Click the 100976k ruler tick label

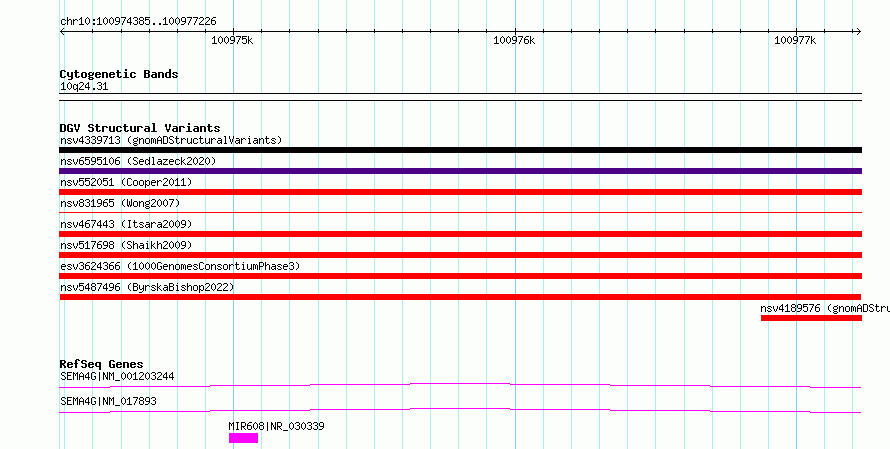[514, 40]
